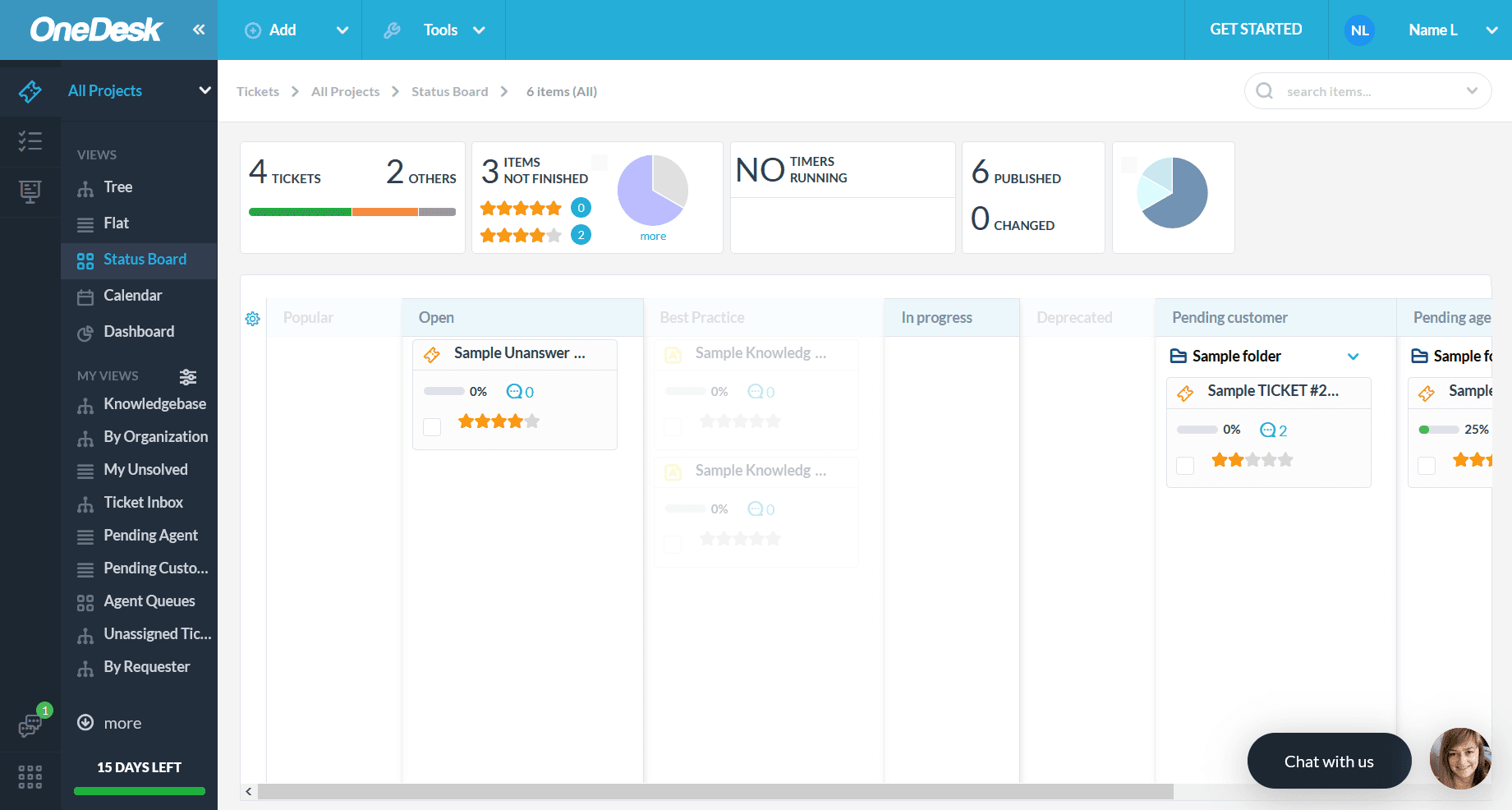
Task: Click the search magnifier in the search bar
Action: (1264, 91)
